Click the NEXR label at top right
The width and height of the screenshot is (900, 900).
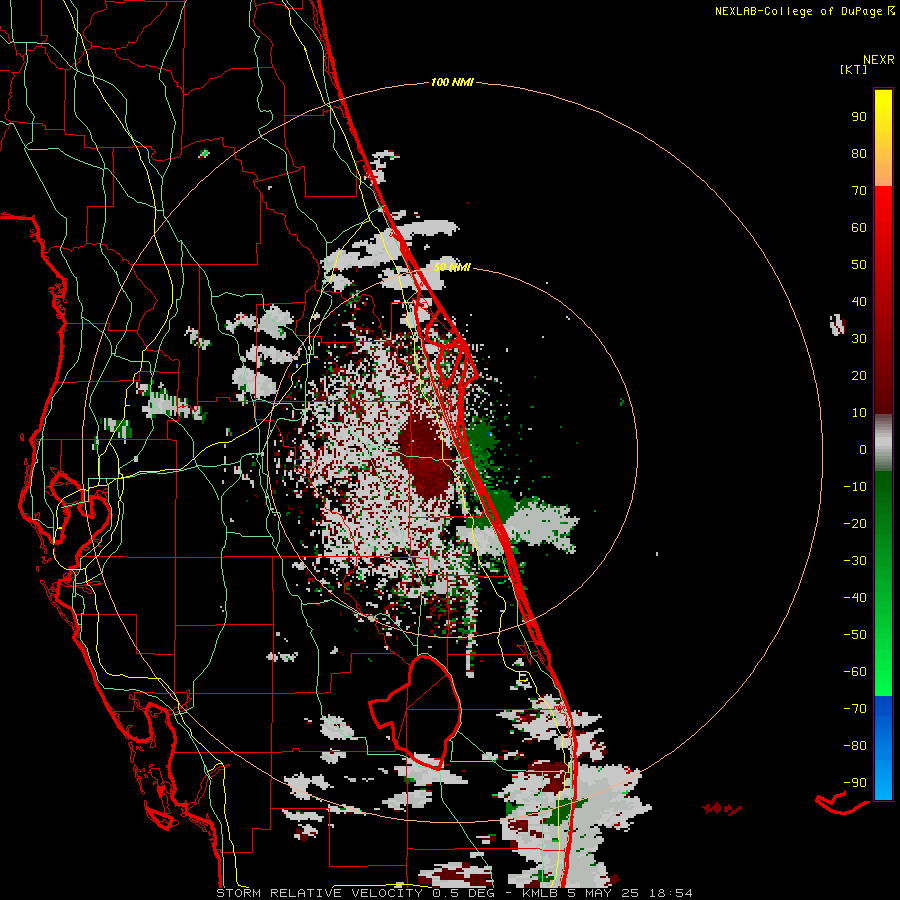click(879, 60)
